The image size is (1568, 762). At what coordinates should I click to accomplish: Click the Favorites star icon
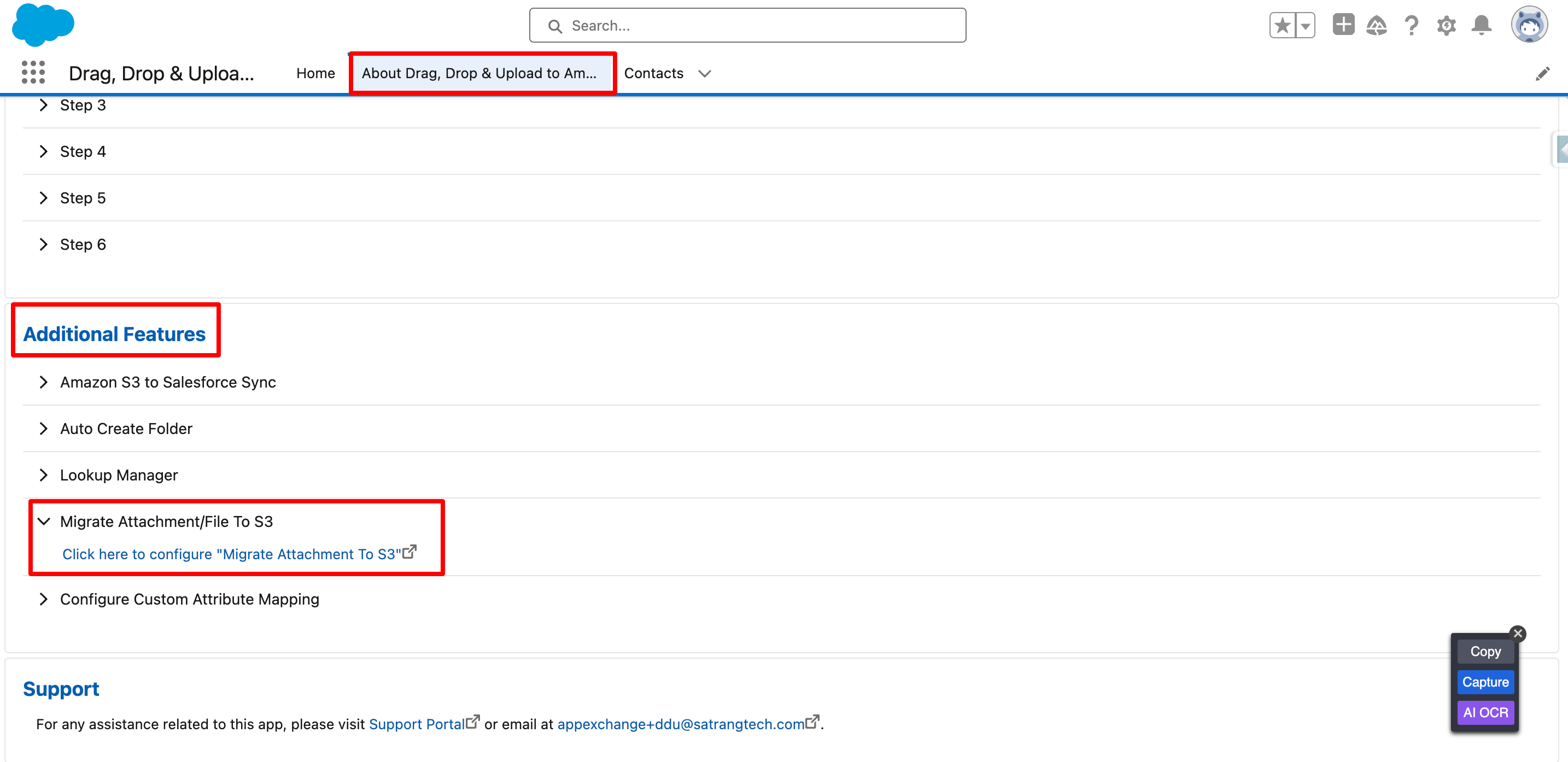click(x=1282, y=26)
